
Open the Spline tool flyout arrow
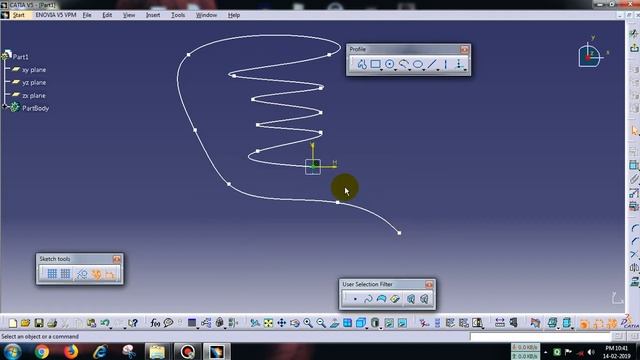coord(409,70)
